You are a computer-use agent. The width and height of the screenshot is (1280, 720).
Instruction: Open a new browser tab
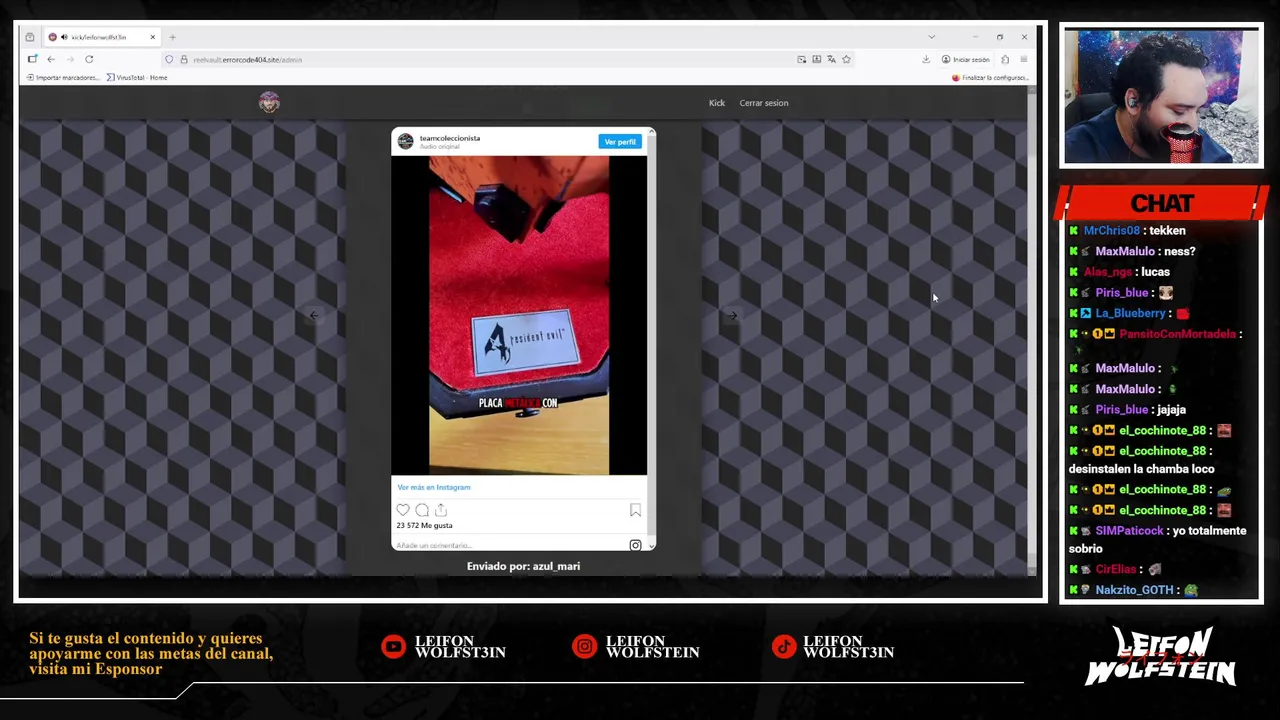click(x=172, y=37)
